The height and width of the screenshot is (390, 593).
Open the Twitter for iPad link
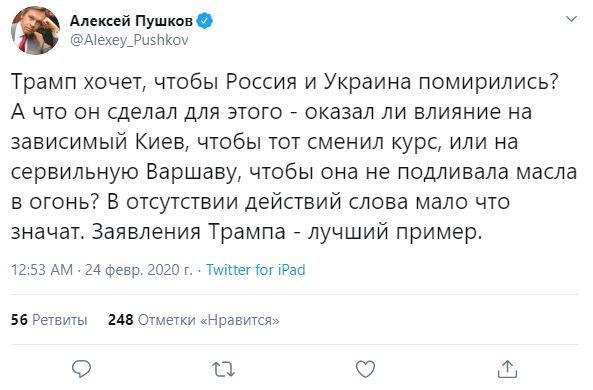pos(256,270)
